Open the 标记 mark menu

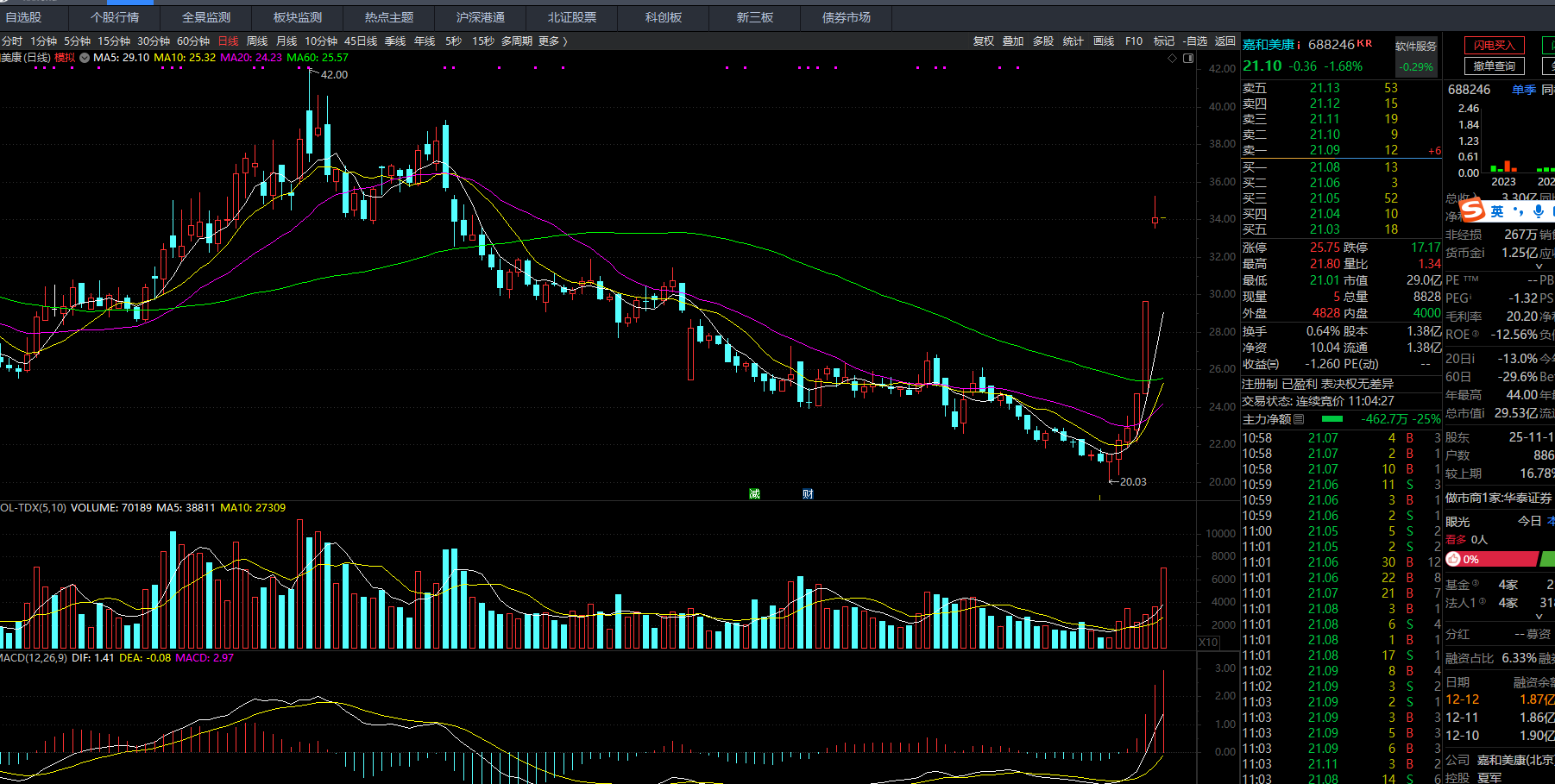[1164, 41]
